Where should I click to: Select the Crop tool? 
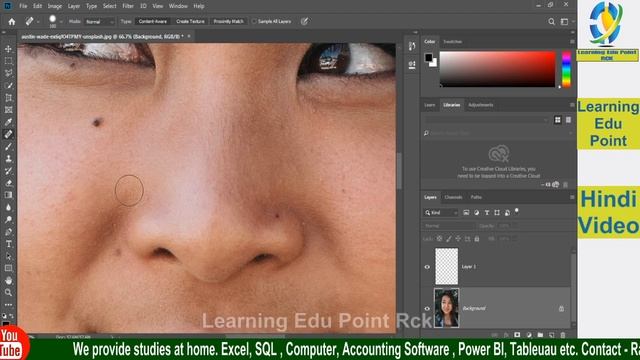pyautogui.click(x=8, y=98)
